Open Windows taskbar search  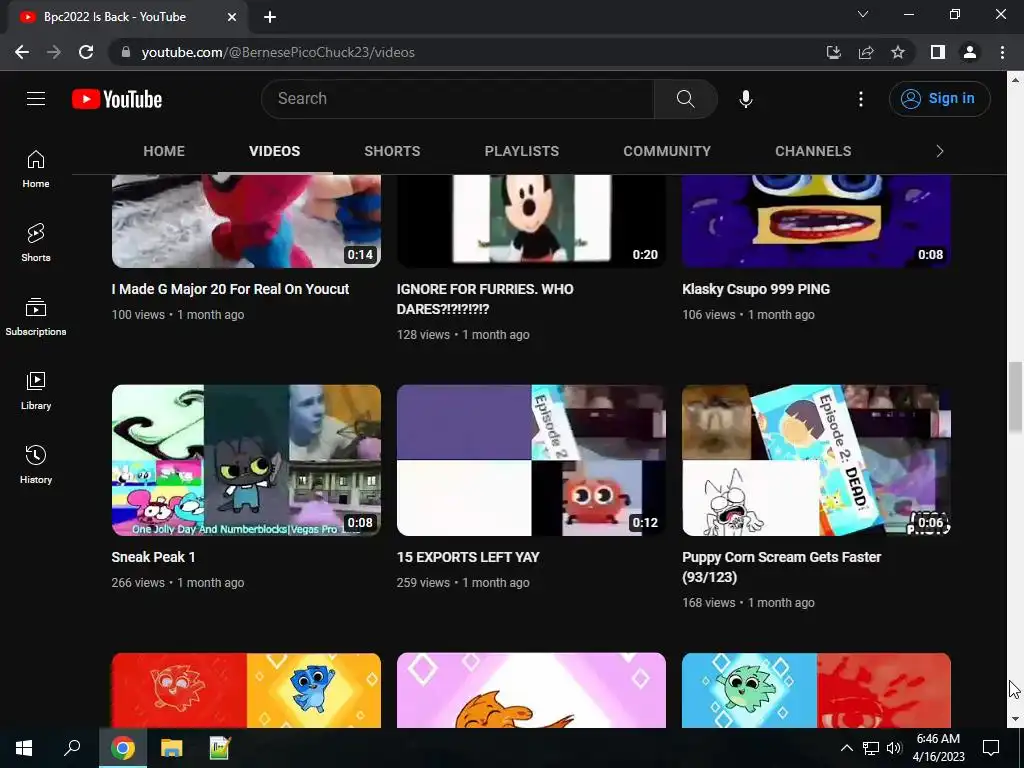(72, 748)
